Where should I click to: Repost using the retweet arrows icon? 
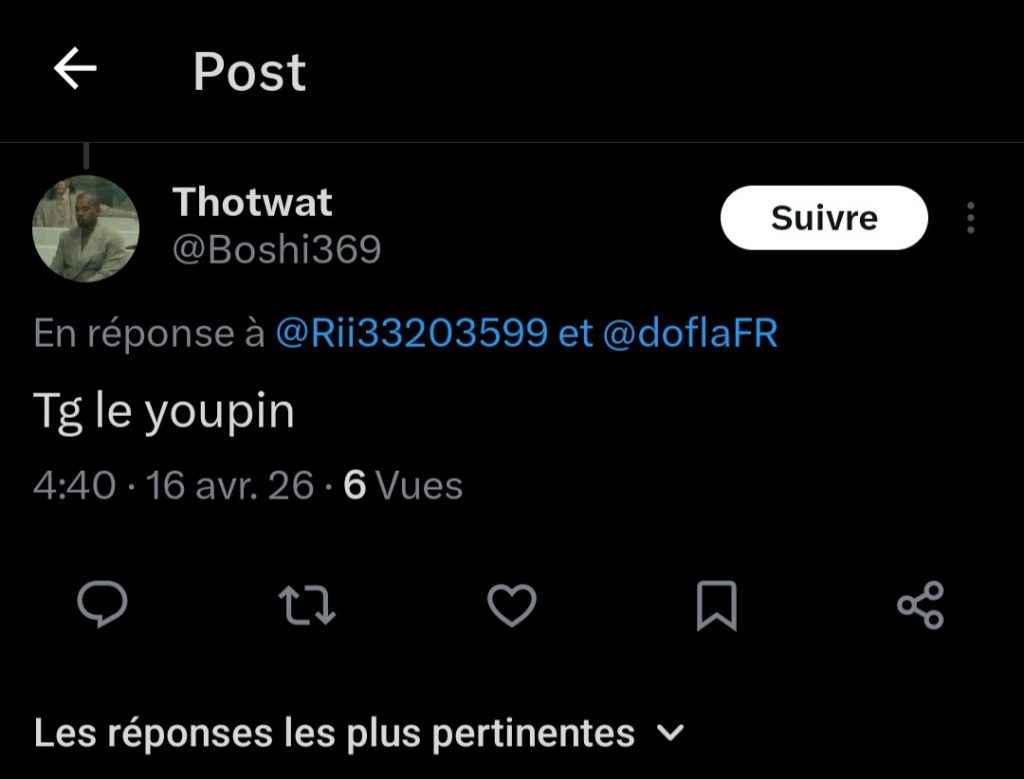pos(307,605)
